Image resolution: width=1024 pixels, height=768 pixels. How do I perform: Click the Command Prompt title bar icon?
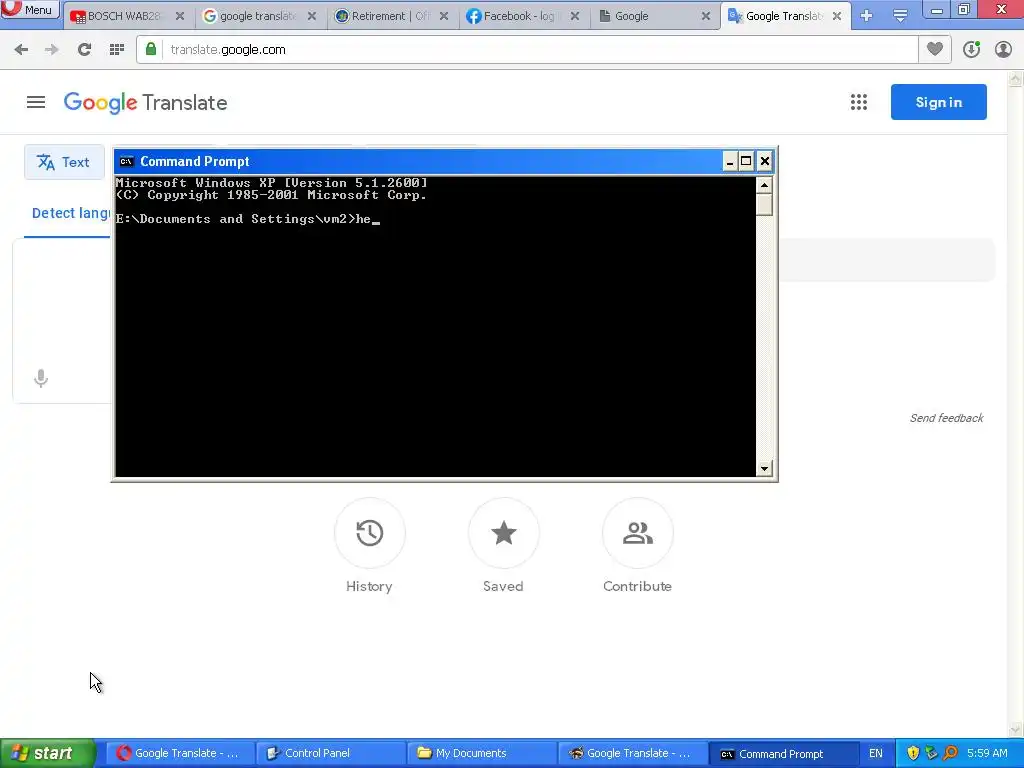(x=127, y=161)
